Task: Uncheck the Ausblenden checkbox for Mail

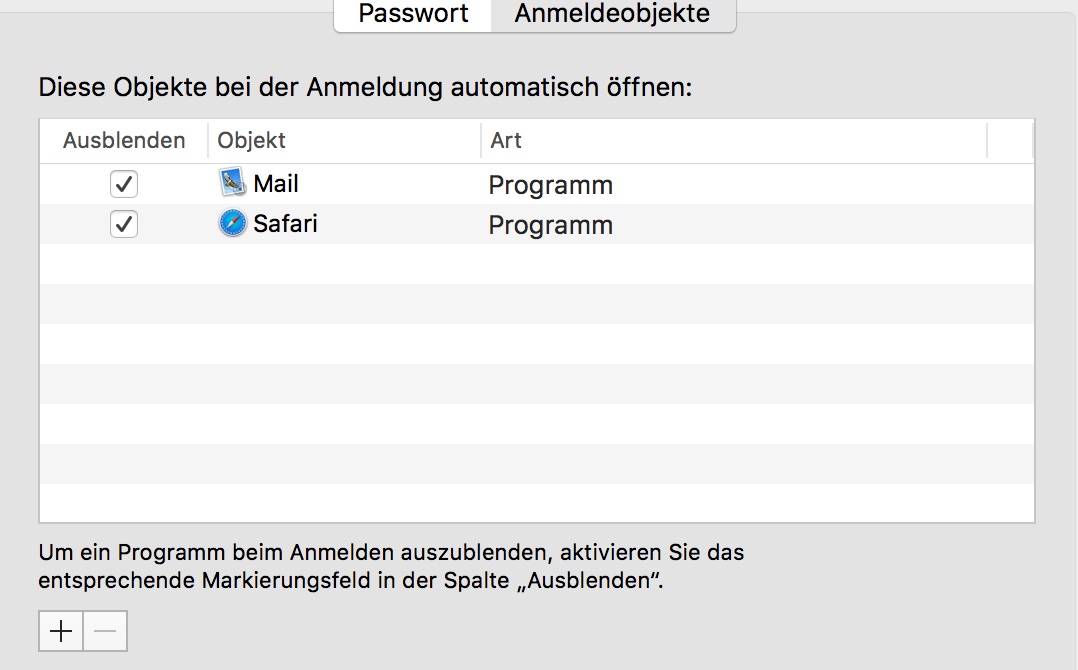Action: (124, 185)
